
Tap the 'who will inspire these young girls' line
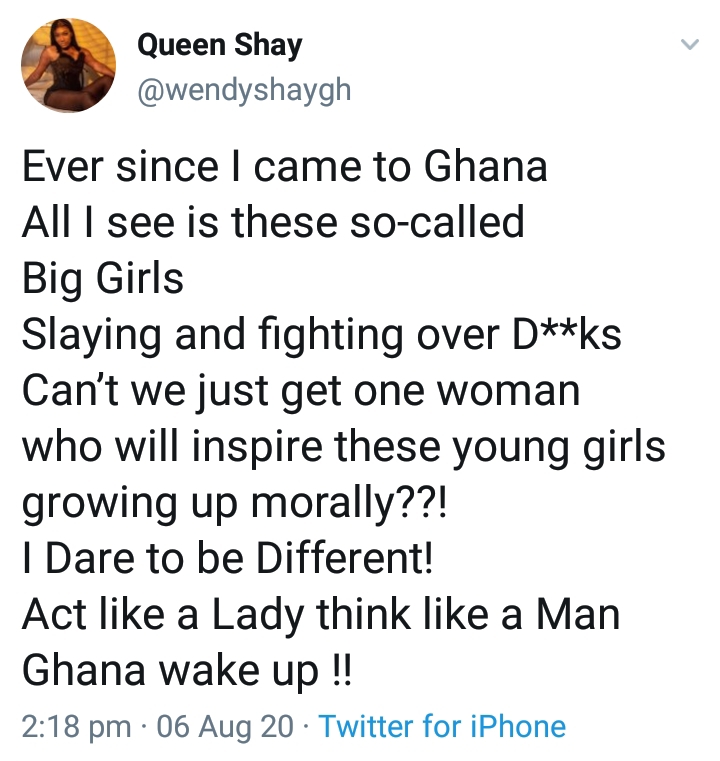pyautogui.click(x=344, y=447)
